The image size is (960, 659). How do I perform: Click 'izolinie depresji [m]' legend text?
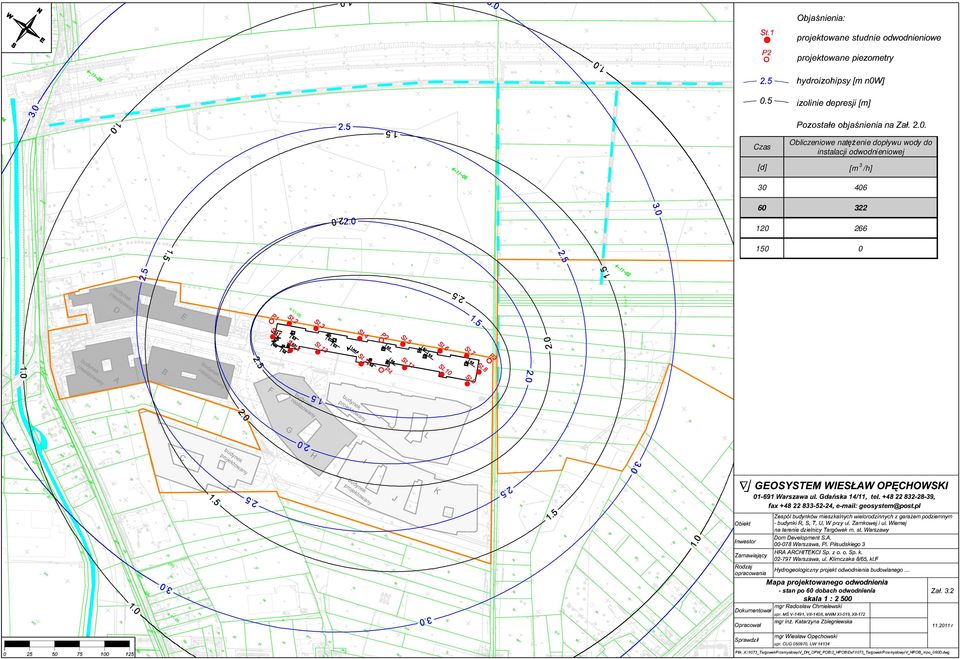pyautogui.click(x=833, y=103)
